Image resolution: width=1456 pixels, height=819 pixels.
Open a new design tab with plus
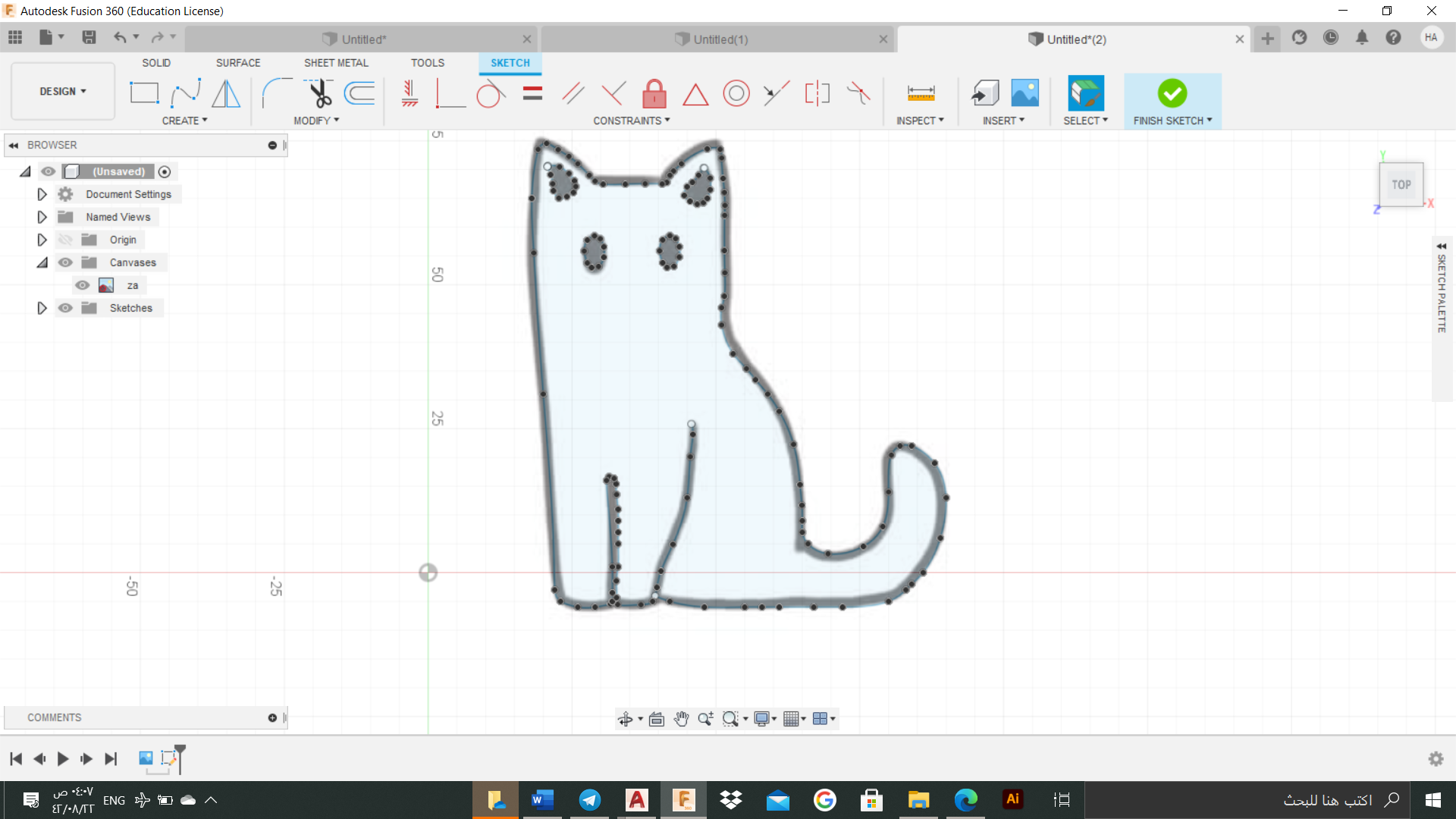[1267, 38]
